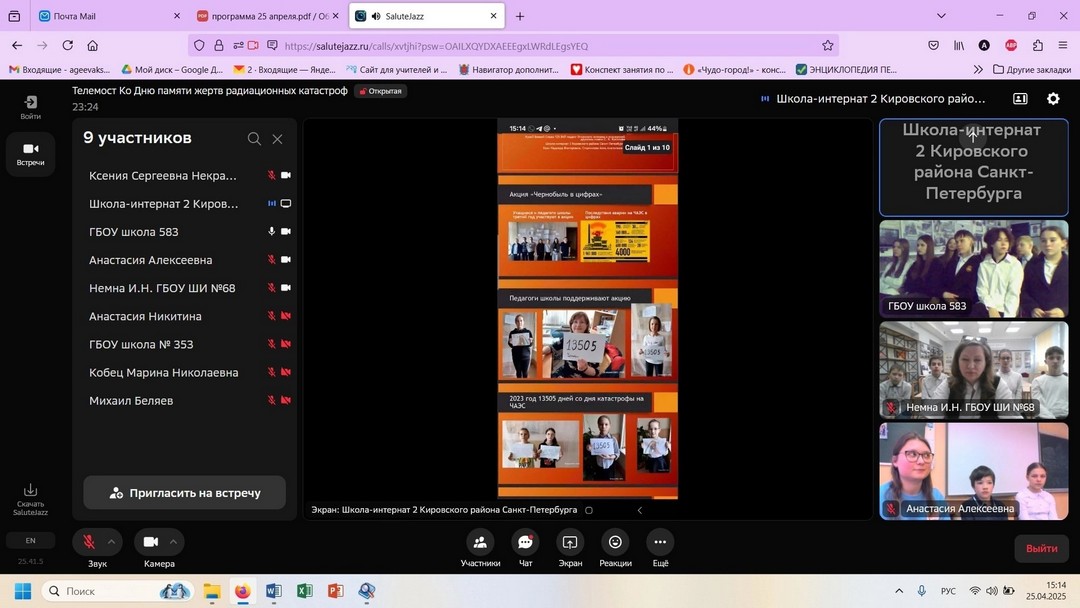
Task: Select participant Кобец Марина Николаевна
Action: pos(187,373)
